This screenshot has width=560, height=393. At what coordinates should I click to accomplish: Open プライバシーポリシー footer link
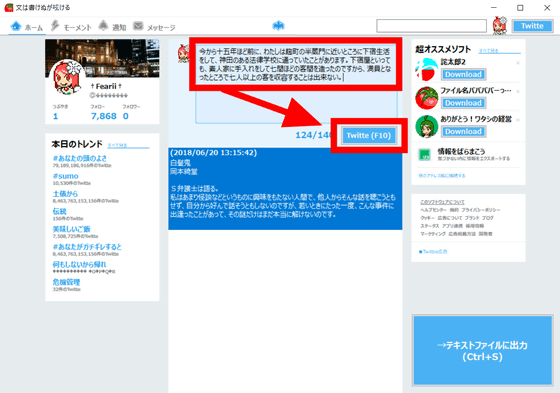481,210
